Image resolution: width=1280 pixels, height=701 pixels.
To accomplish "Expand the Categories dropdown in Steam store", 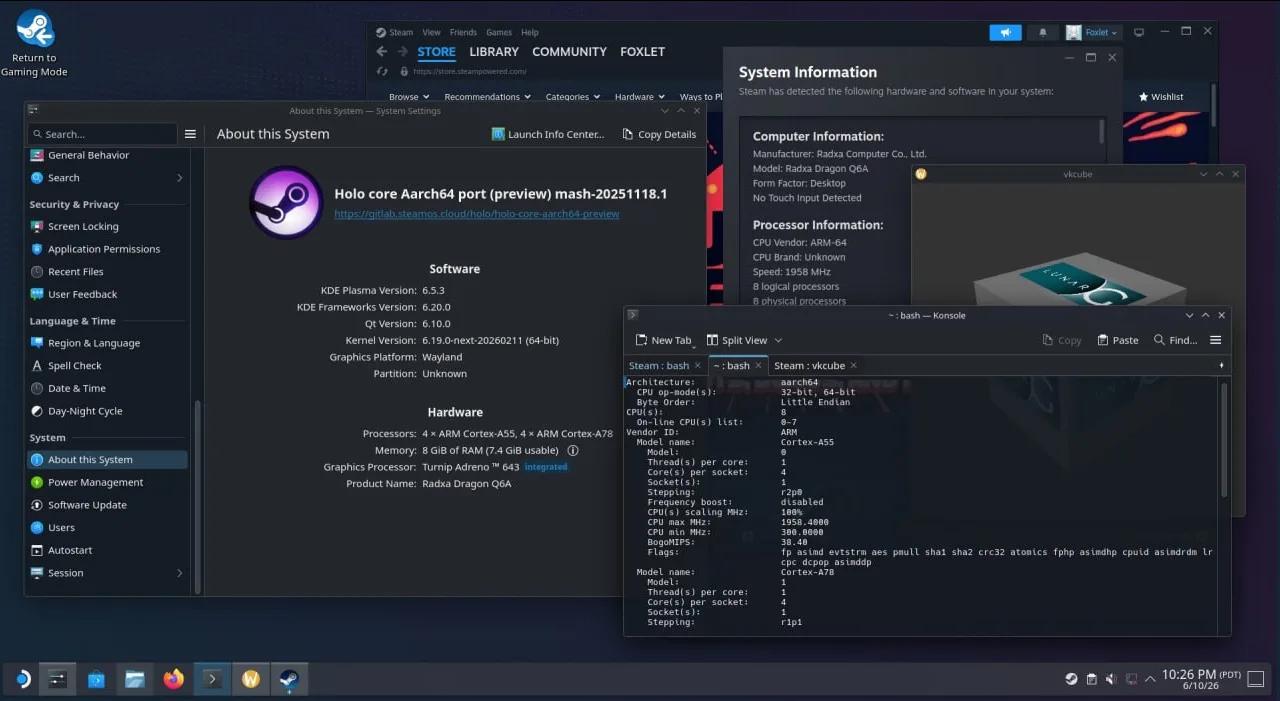I will point(572,97).
